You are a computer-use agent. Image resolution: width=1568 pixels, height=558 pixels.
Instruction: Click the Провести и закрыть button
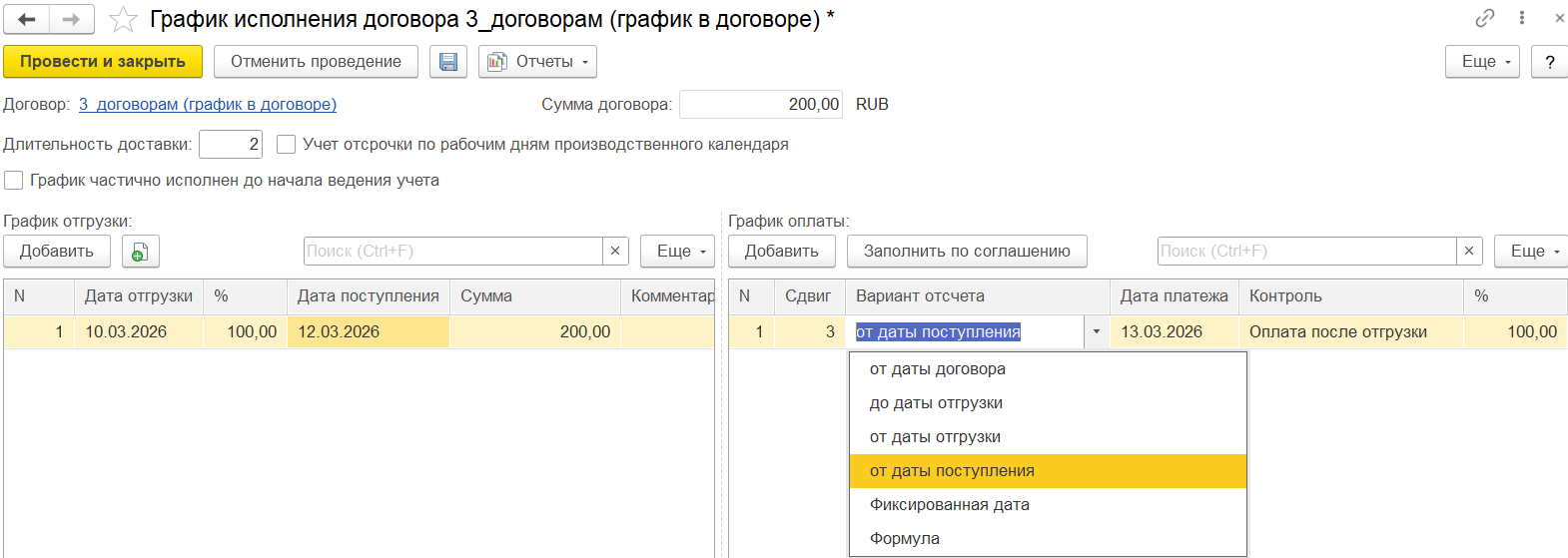tap(103, 62)
